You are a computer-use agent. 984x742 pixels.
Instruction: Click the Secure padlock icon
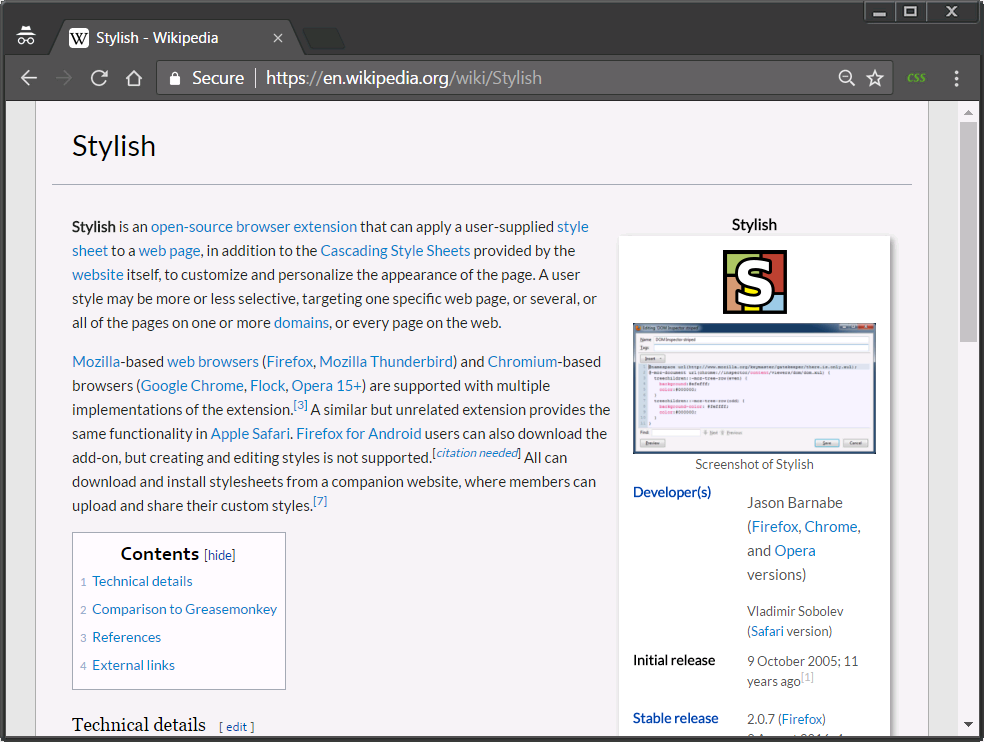(175, 78)
